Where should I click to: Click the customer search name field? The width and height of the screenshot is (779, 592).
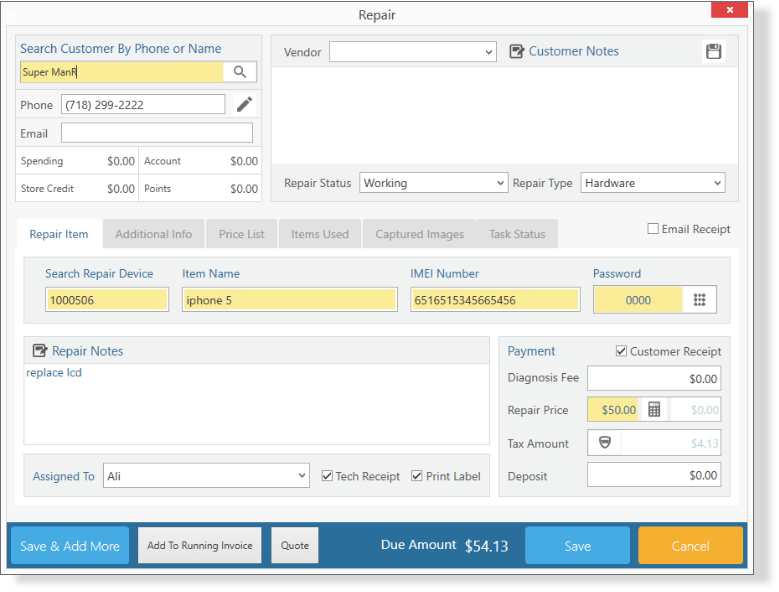[x=122, y=72]
